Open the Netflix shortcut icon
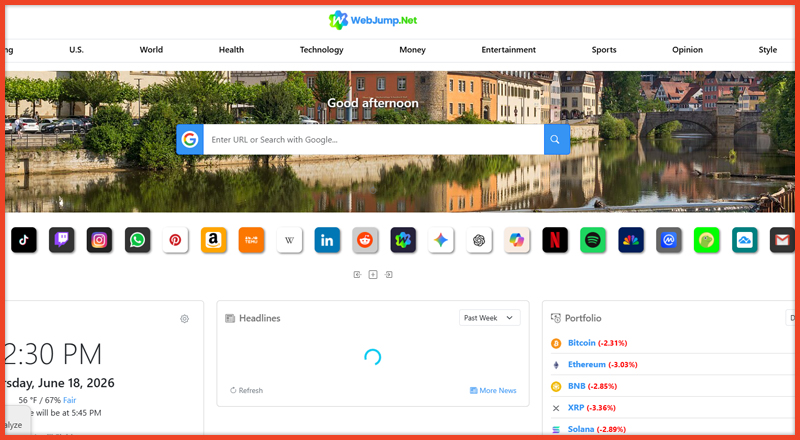Viewport: 800px width, 440px height. click(x=555, y=240)
